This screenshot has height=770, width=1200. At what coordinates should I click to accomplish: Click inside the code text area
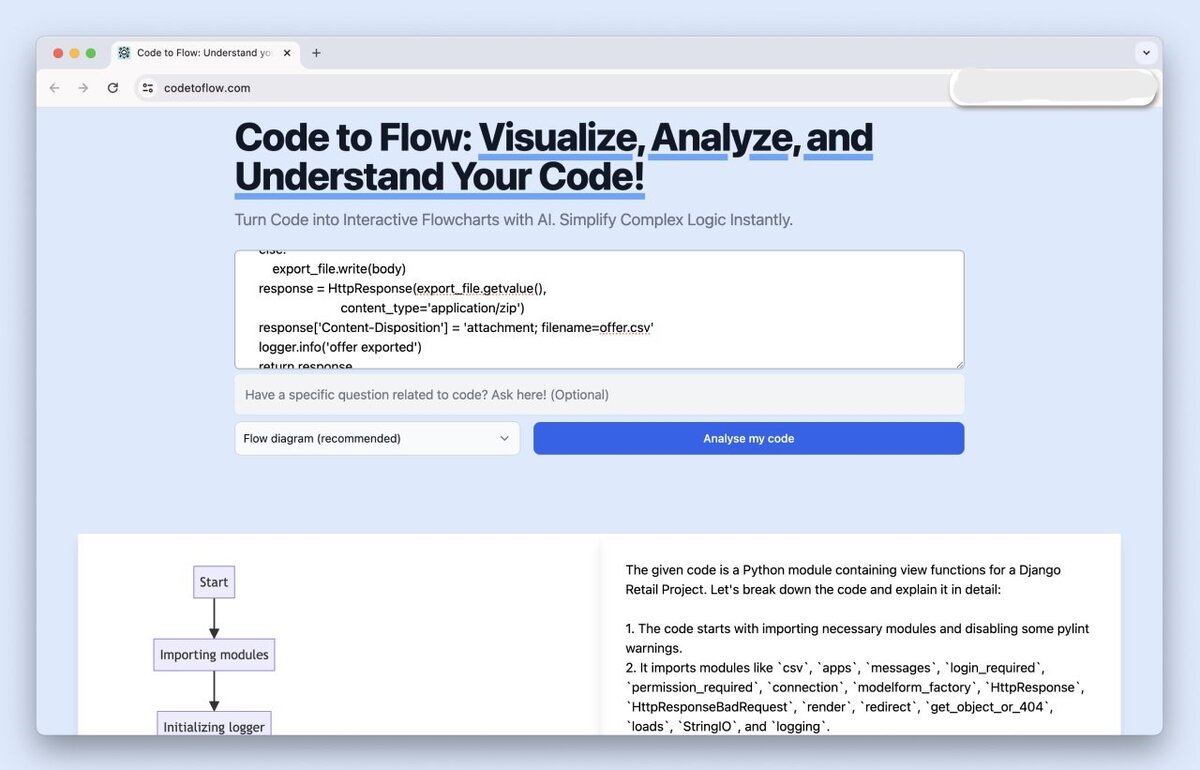pos(599,309)
